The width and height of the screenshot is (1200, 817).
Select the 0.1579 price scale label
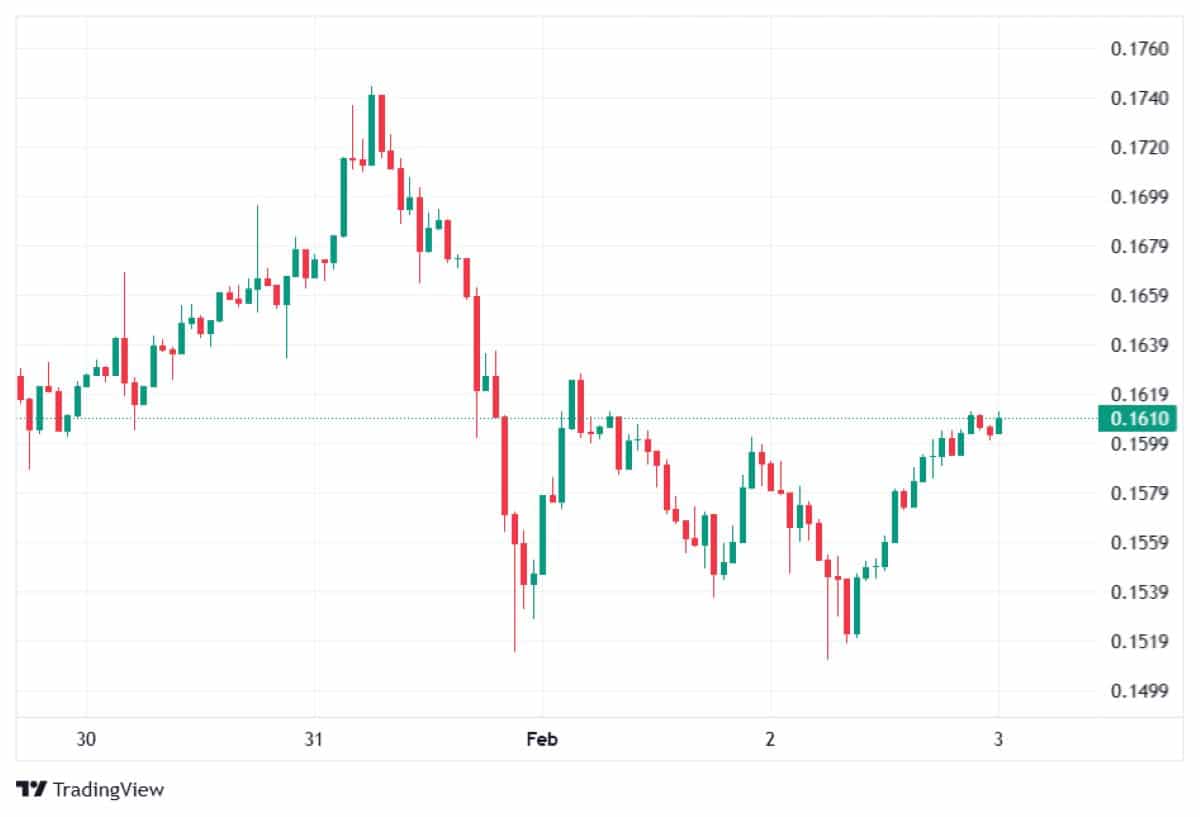point(1140,493)
